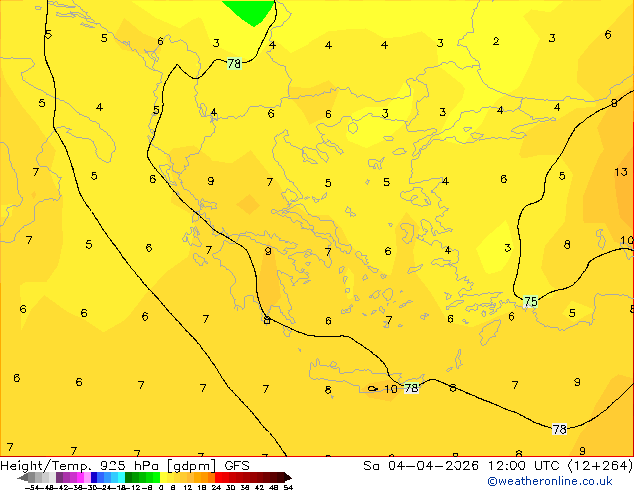Click the "78" contour label beside the 10 value
634x490 pixels.
tap(411, 388)
